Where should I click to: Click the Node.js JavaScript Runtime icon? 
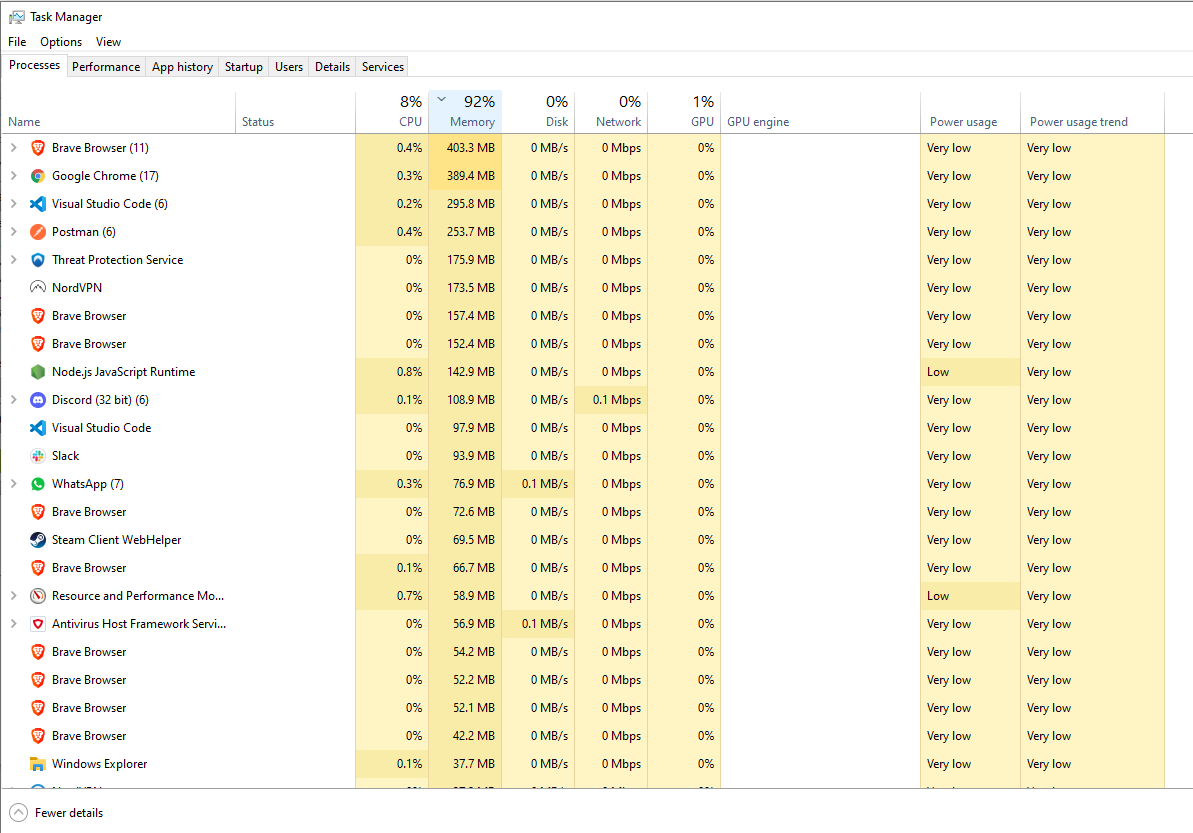click(x=37, y=372)
